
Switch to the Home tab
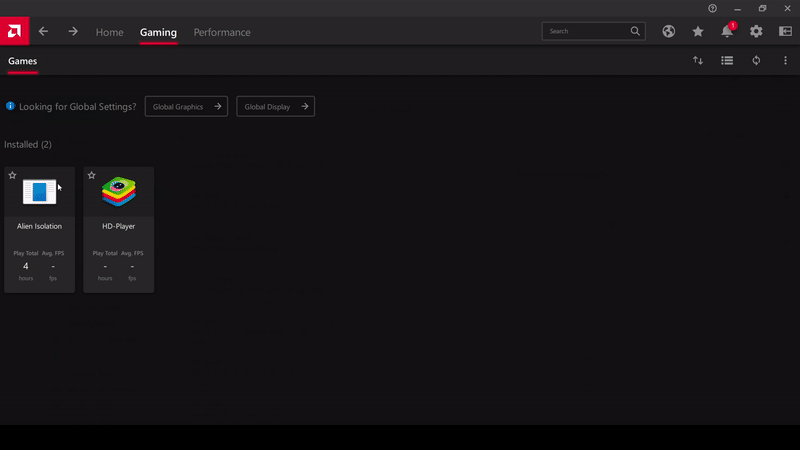109,32
